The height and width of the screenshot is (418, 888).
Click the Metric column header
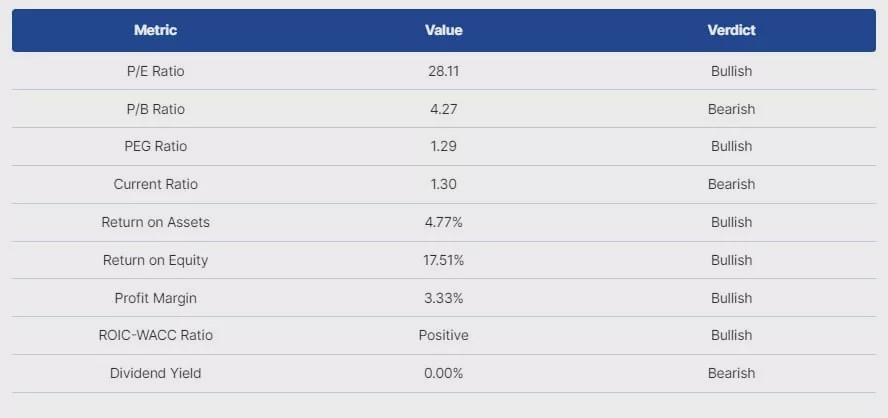(x=155, y=30)
